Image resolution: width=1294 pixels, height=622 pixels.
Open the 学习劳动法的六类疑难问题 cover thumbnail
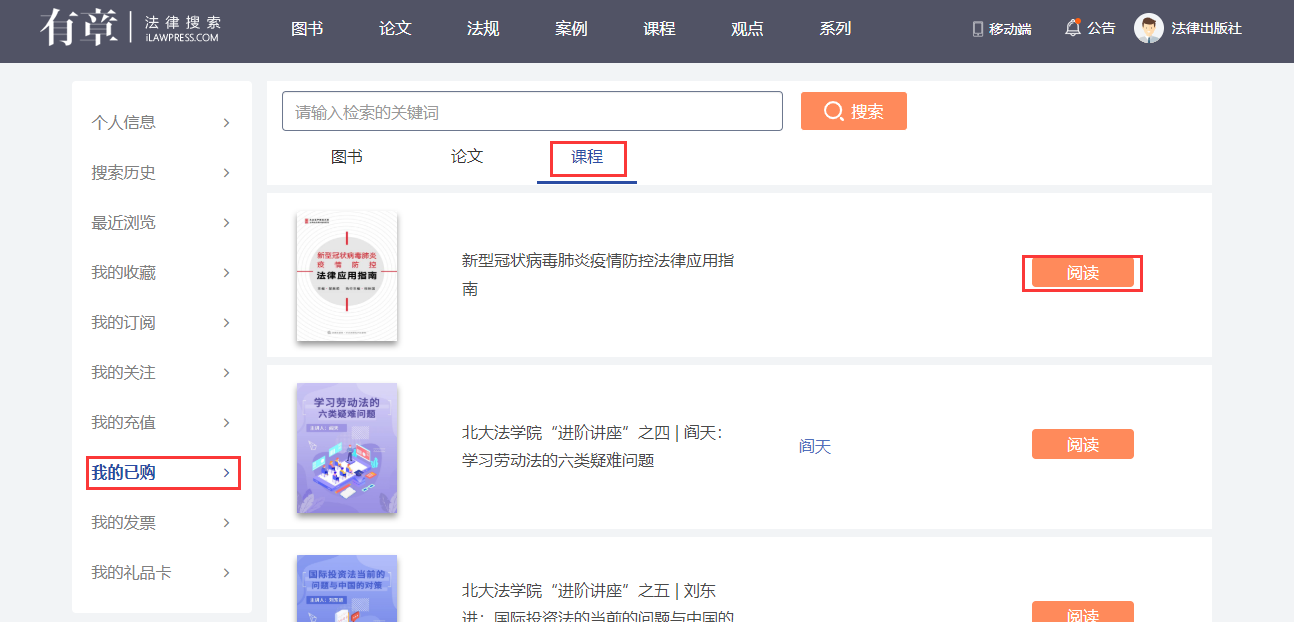pyautogui.click(x=347, y=448)
